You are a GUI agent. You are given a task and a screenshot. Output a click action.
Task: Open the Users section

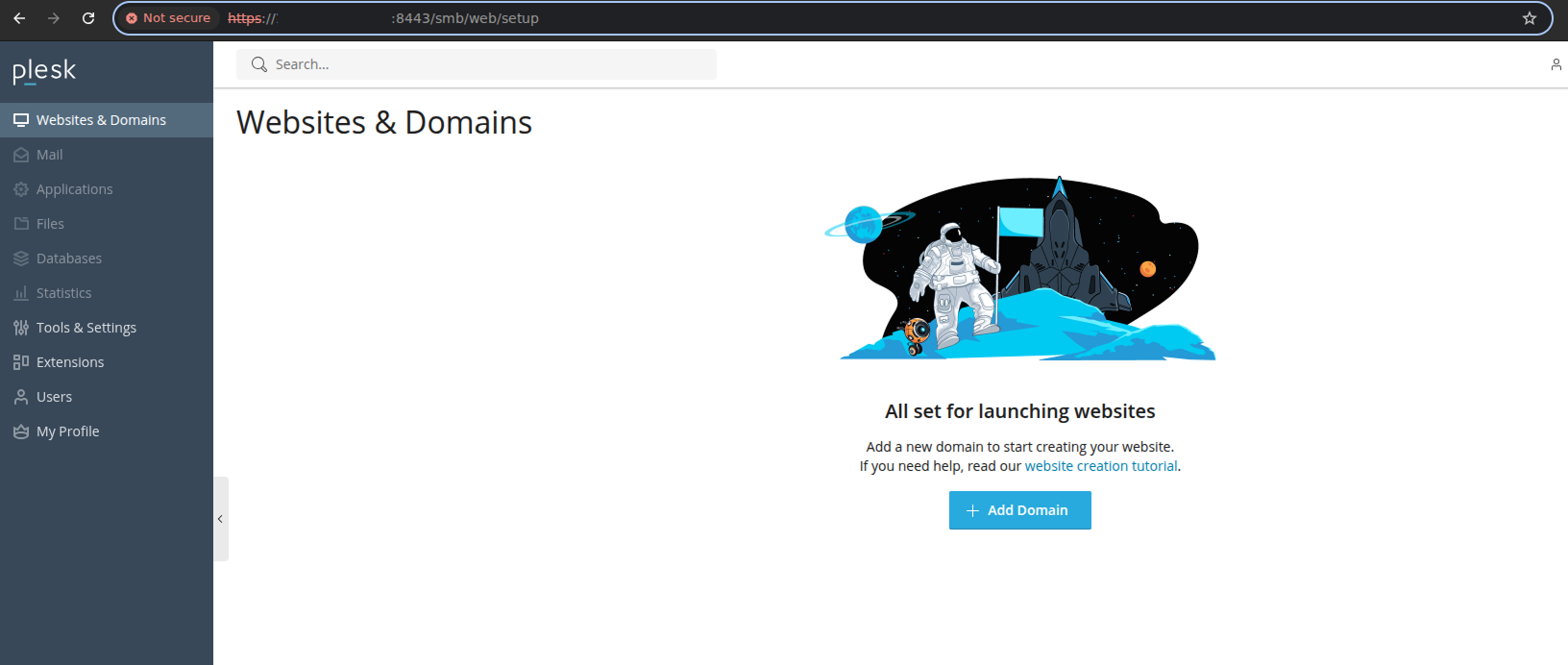(x=54, y=397)
